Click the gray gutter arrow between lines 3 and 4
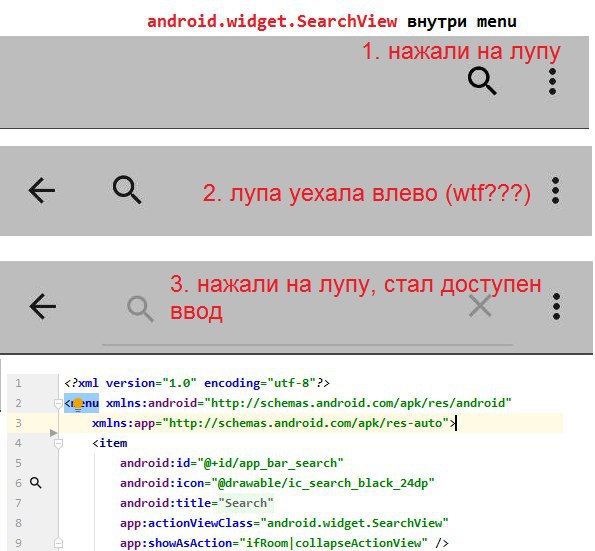595x551 pixels. point(54,433)
